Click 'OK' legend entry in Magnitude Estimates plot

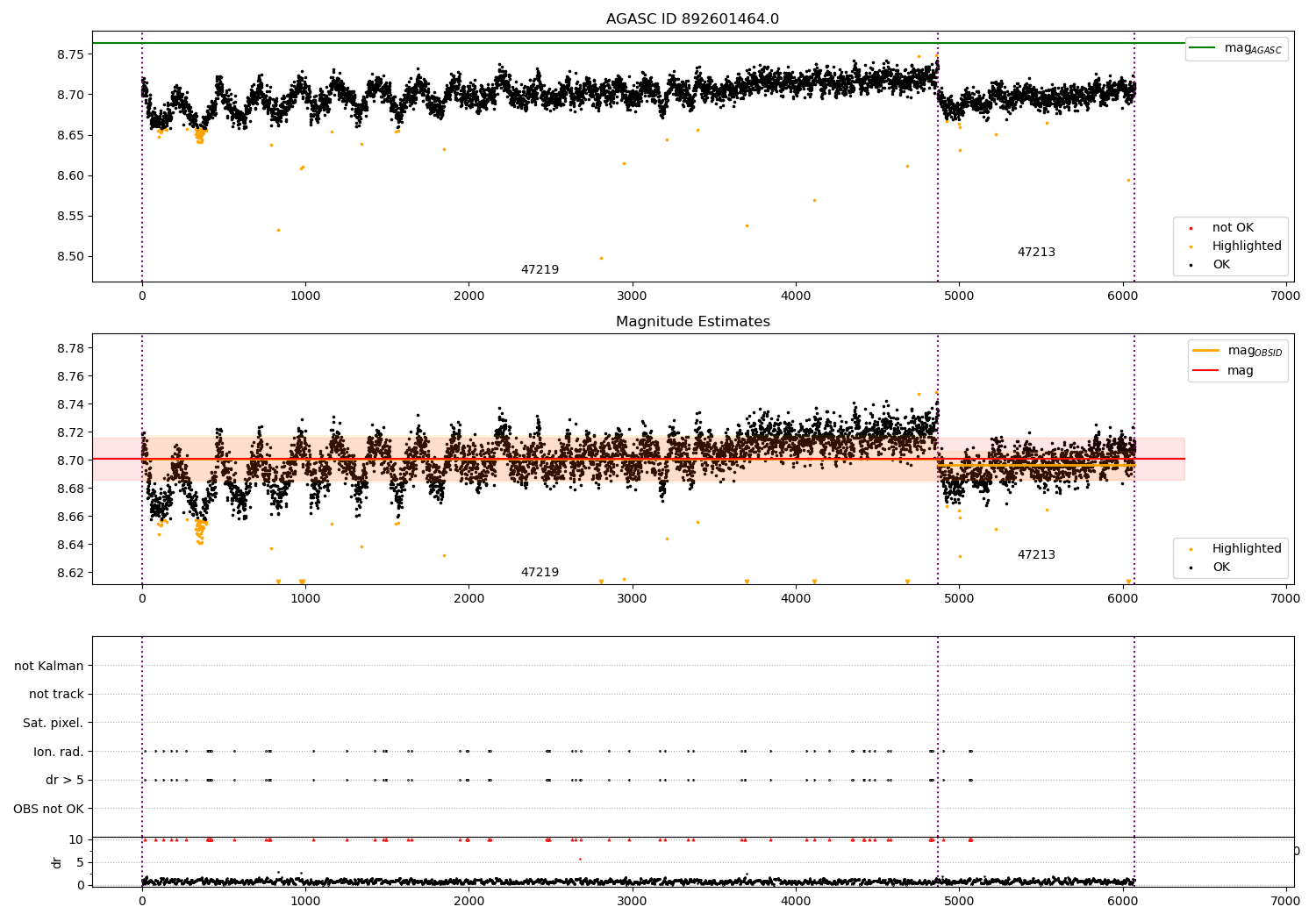coord(1221,568)
